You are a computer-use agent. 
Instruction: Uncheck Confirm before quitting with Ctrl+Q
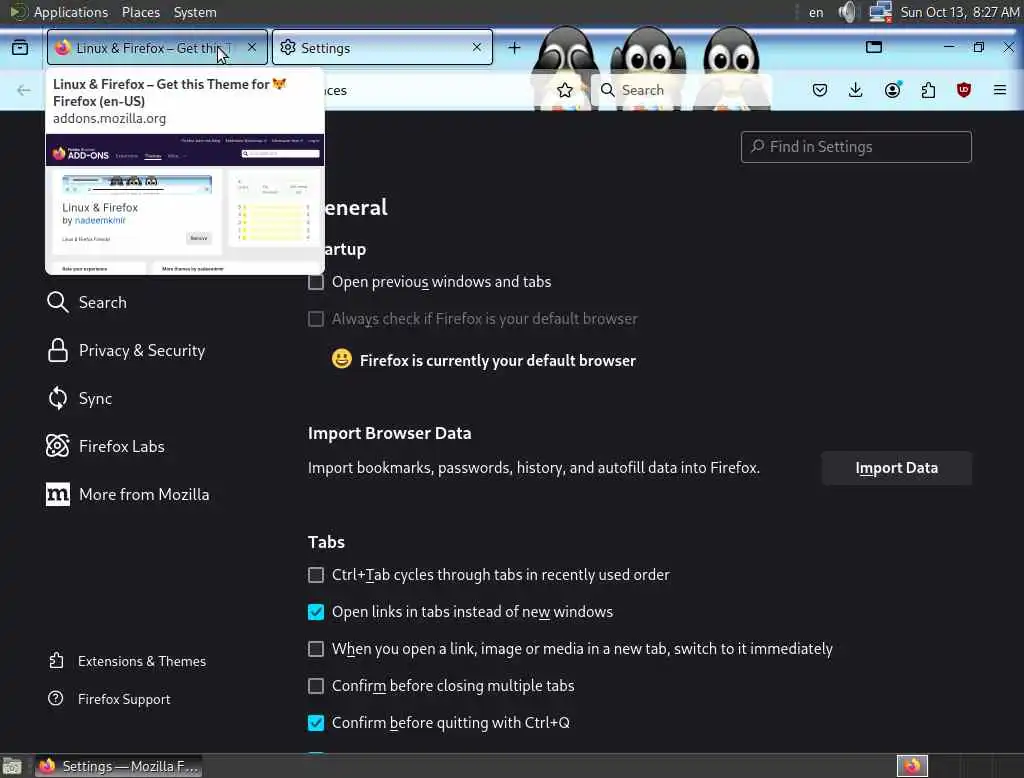(316, 723)
